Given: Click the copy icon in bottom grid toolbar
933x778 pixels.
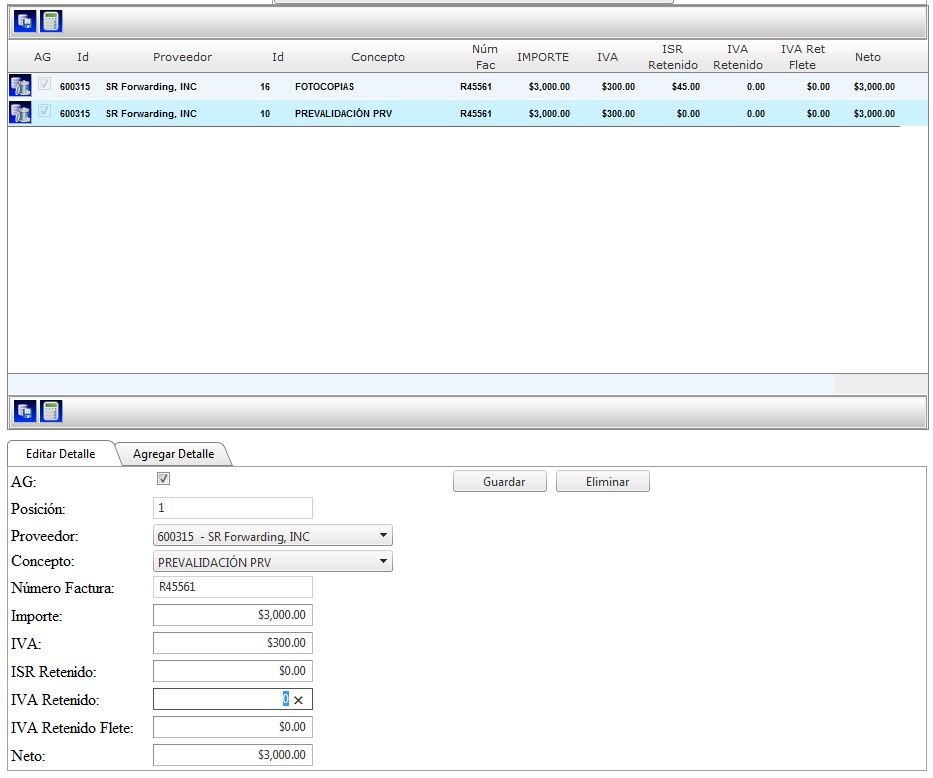Looking at the screenshot, I should pyautogui.click(x=25, y=411).
